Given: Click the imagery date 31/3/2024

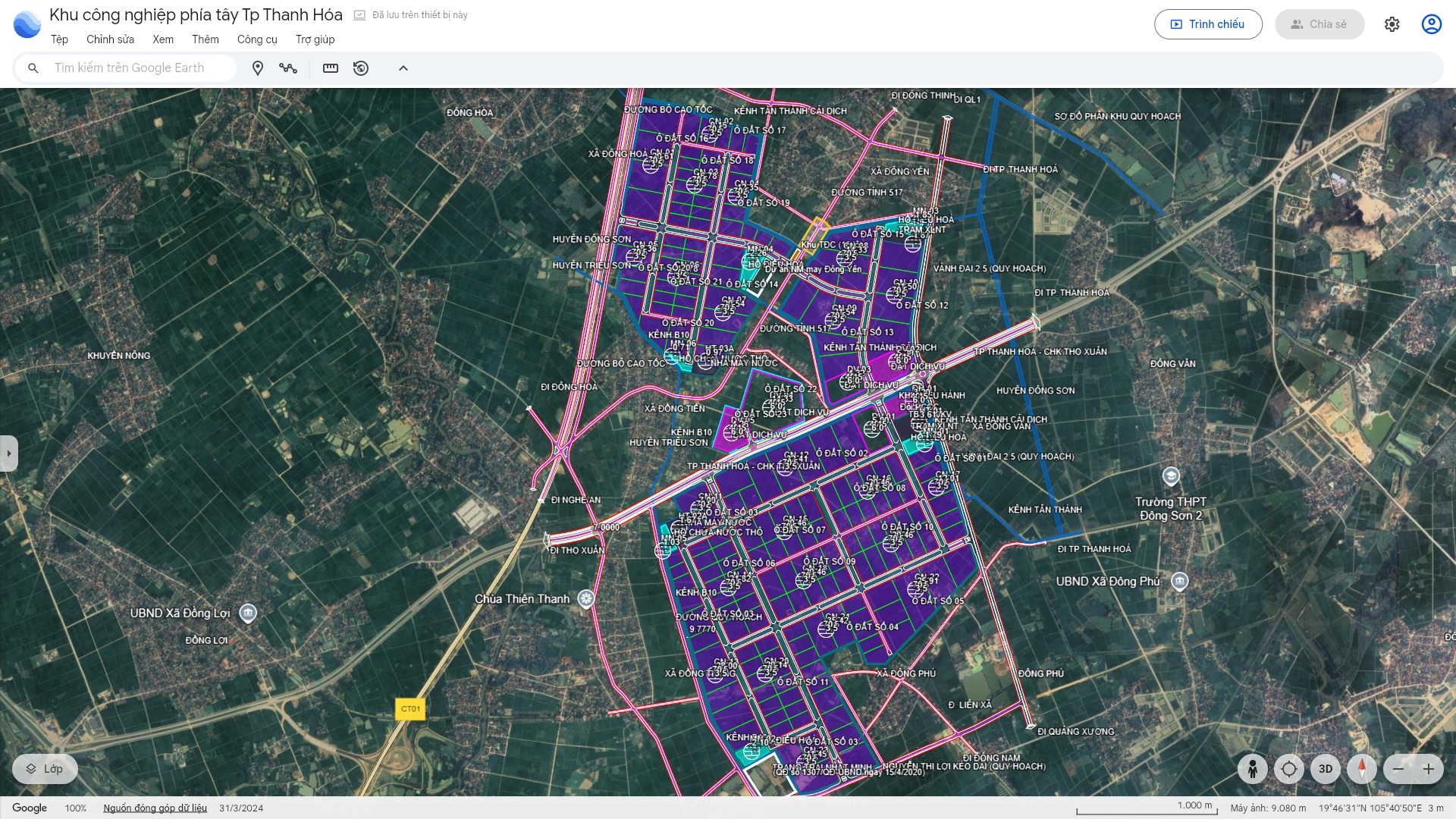Looking at the screenshot, I should tap(241, 808).
